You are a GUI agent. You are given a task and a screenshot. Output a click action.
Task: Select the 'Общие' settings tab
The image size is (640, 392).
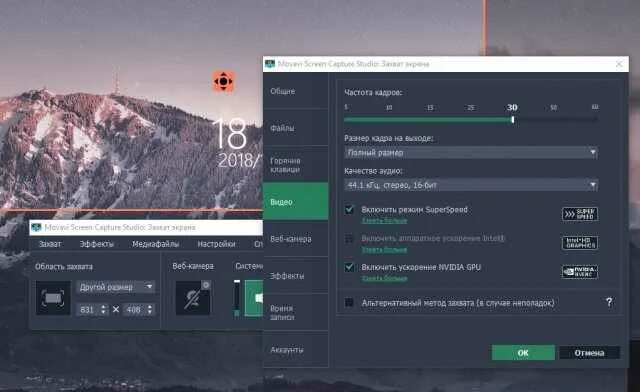[x=296, y=91]
